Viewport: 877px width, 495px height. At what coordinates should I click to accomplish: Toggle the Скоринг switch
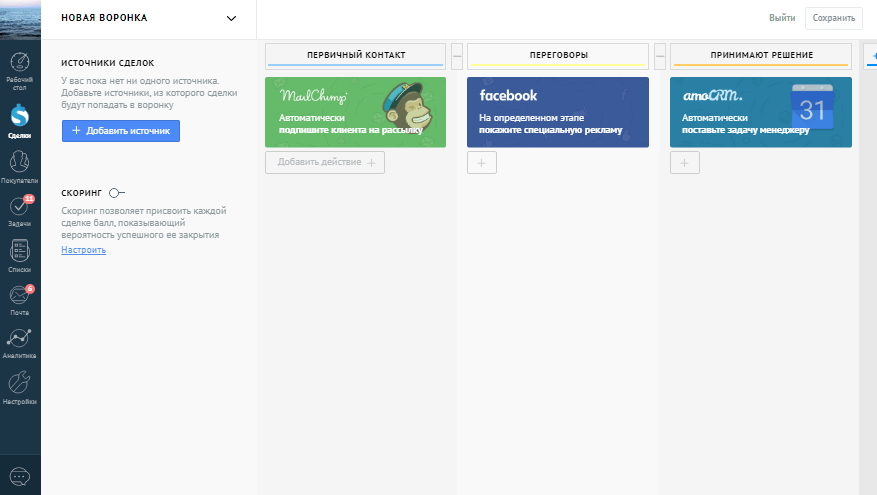[116, 192]
